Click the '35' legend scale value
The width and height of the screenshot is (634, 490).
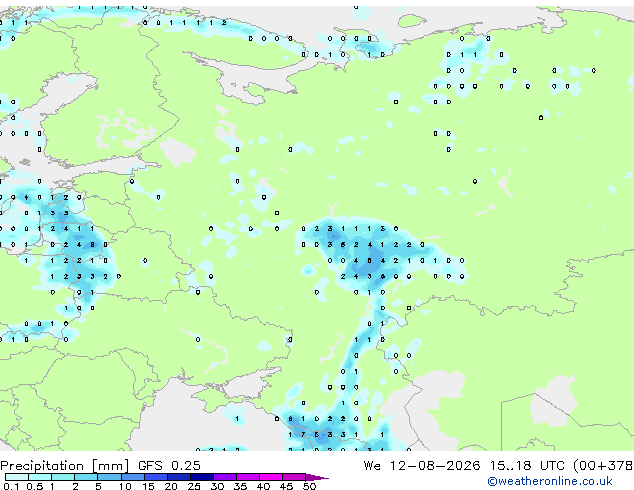[x=240, y=486]
